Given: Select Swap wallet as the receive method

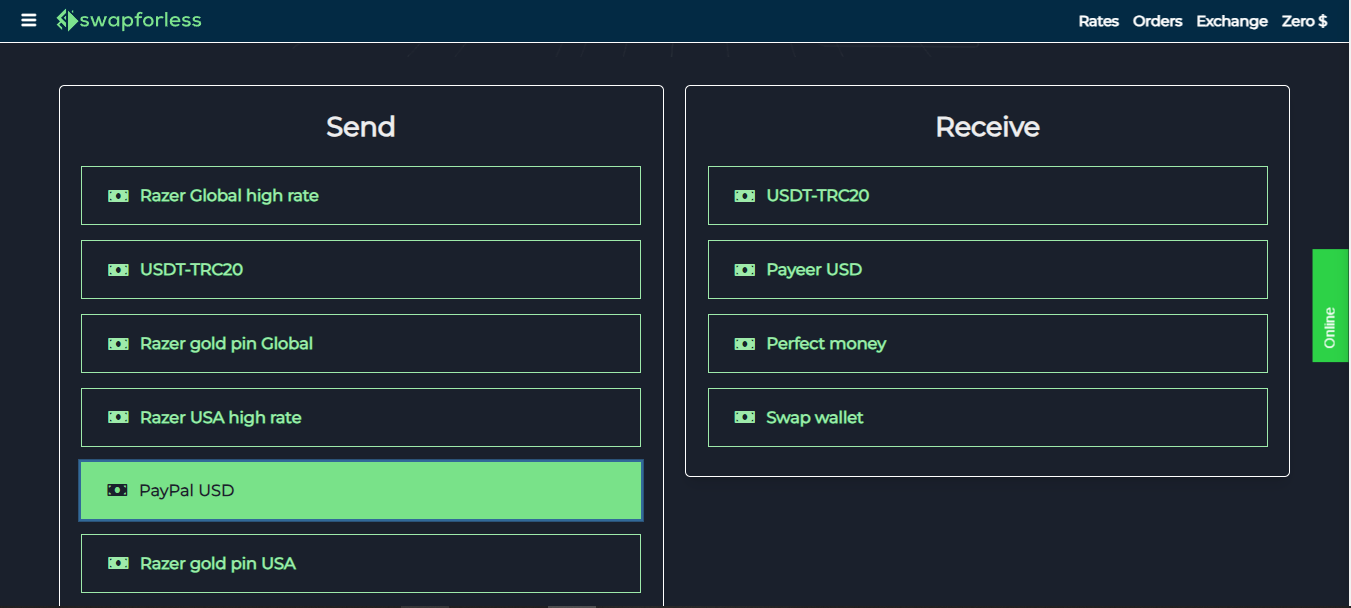Looking at the screenshot, I should (987, 417).
